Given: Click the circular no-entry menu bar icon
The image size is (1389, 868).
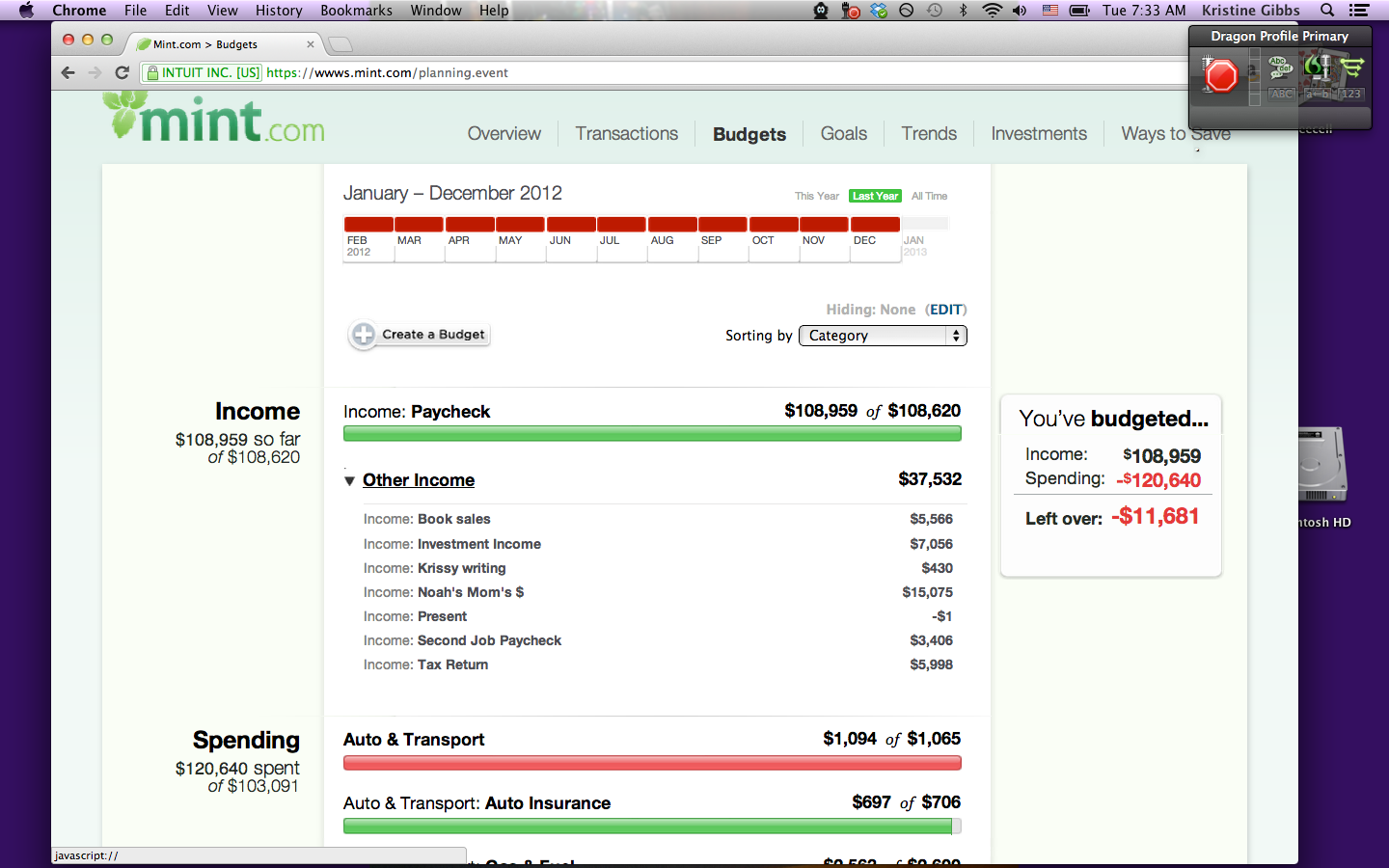Looking at the screenshot, I should pyautogui.click(x=907, y=11).
